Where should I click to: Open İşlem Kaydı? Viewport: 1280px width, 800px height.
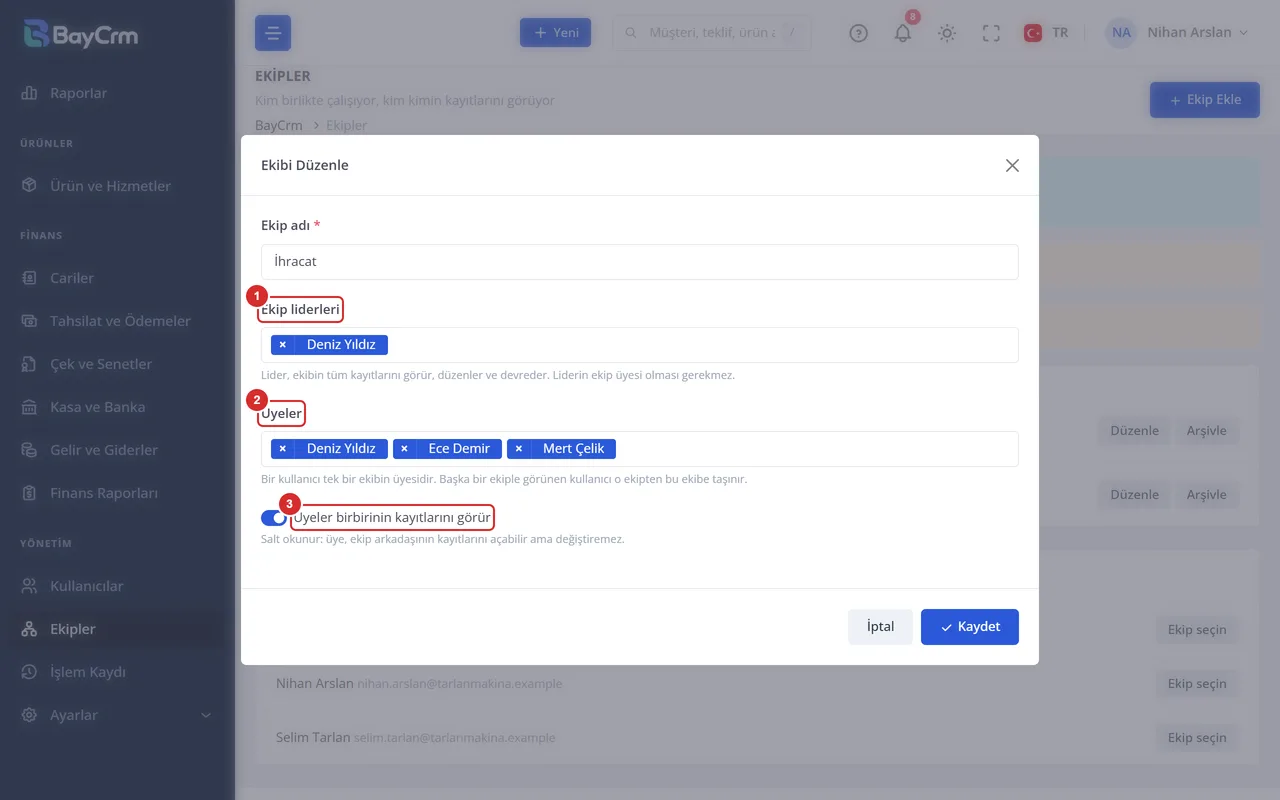(x=117, y=672)
